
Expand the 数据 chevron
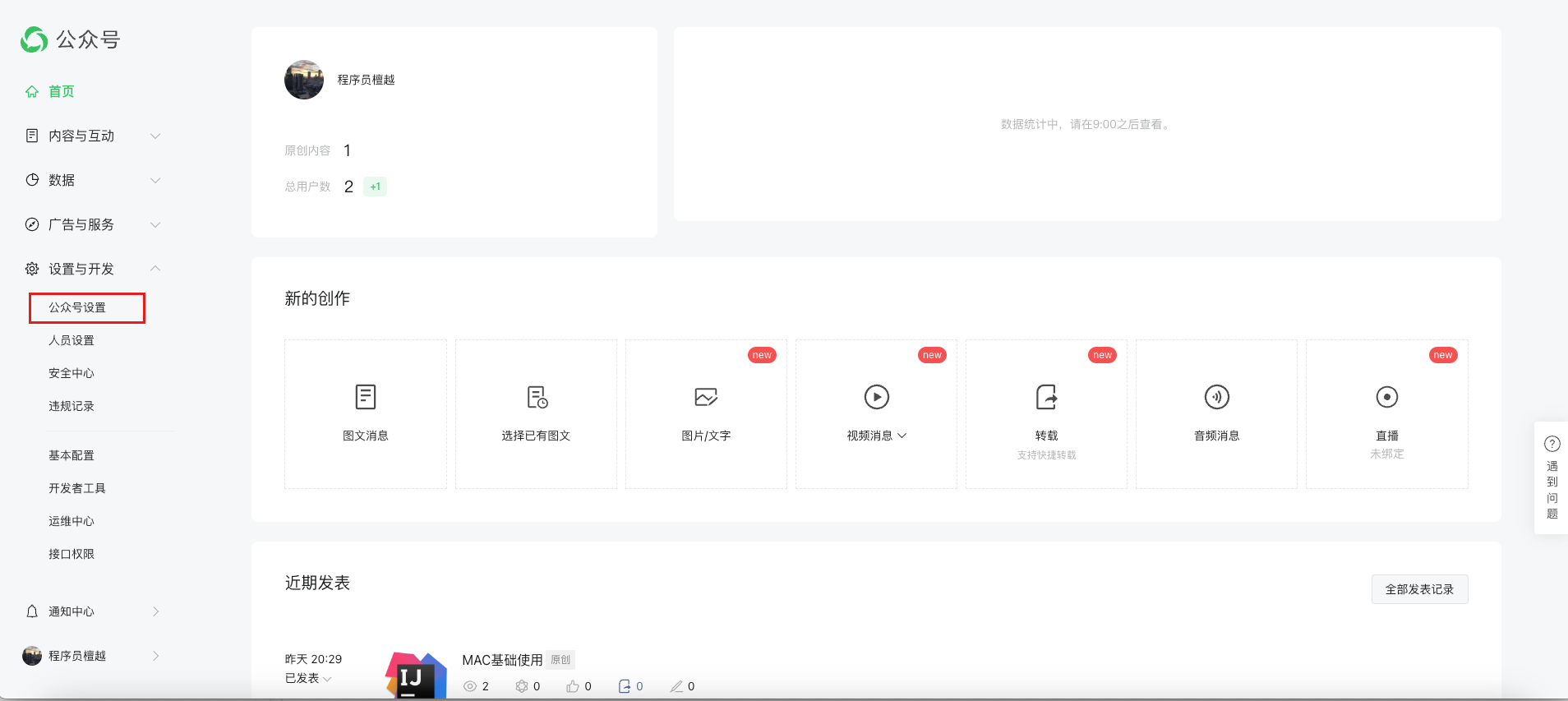pyautogui.click(x=155, y=180)
